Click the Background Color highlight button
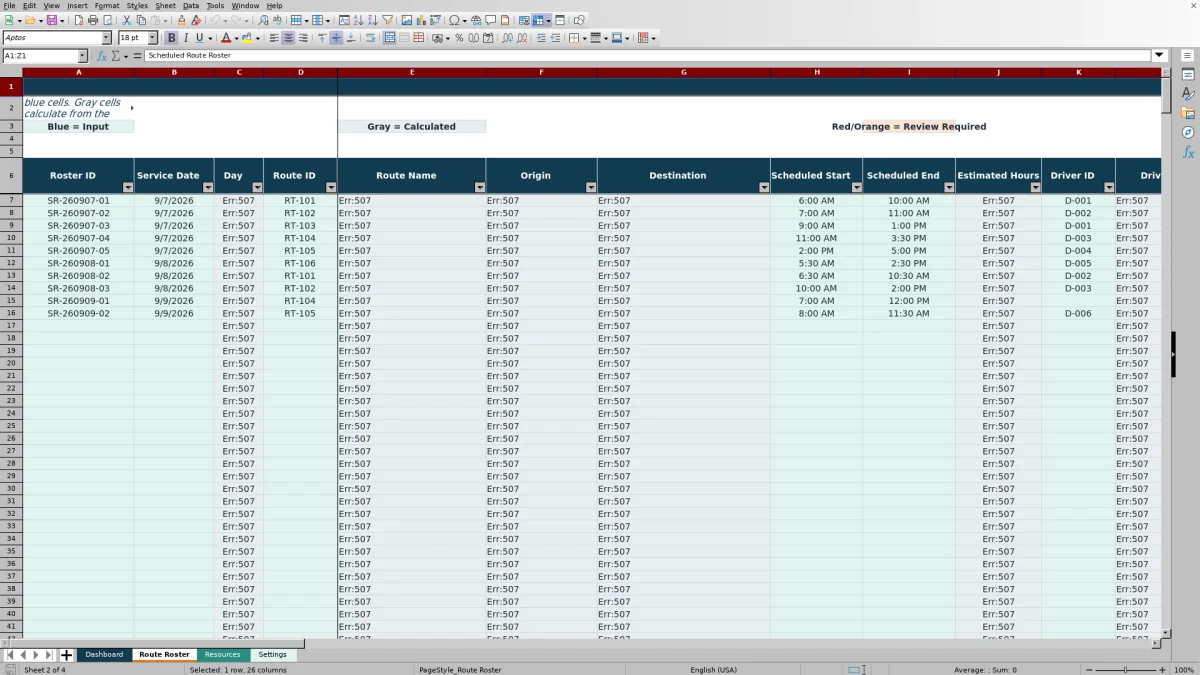Viewport: 1200px width, 675px height. click(x=247, y=38)
